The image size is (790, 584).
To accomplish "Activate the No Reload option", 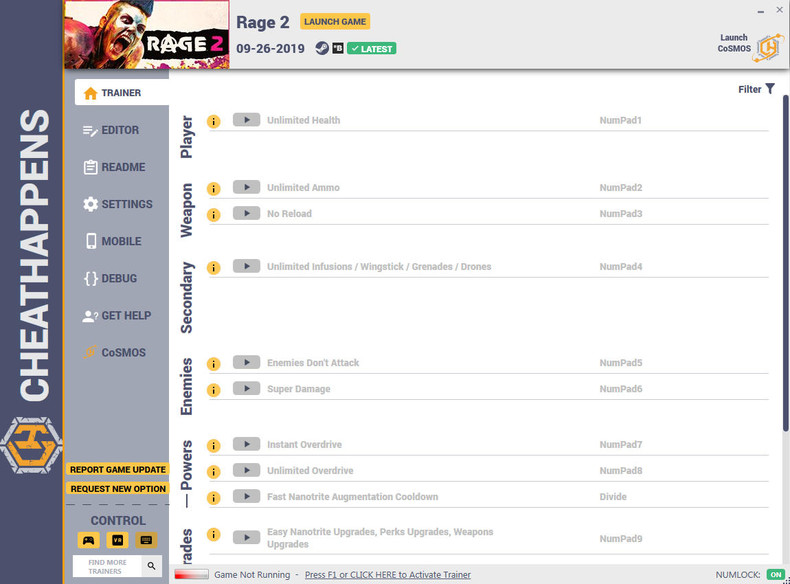I will (x=246, y=214).
